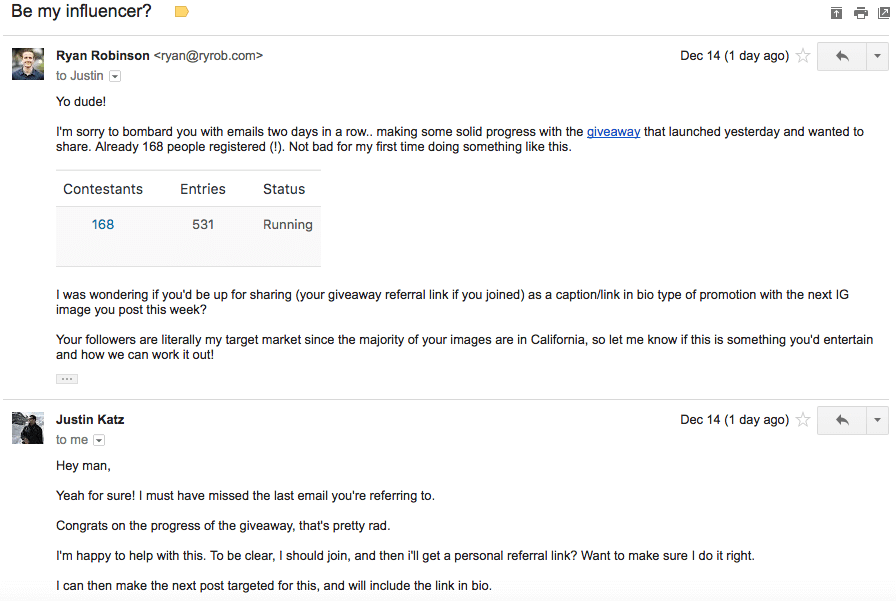Collapse all messages in the thread
The width and height of the screenshot is (896, 601).
(836, 12)
